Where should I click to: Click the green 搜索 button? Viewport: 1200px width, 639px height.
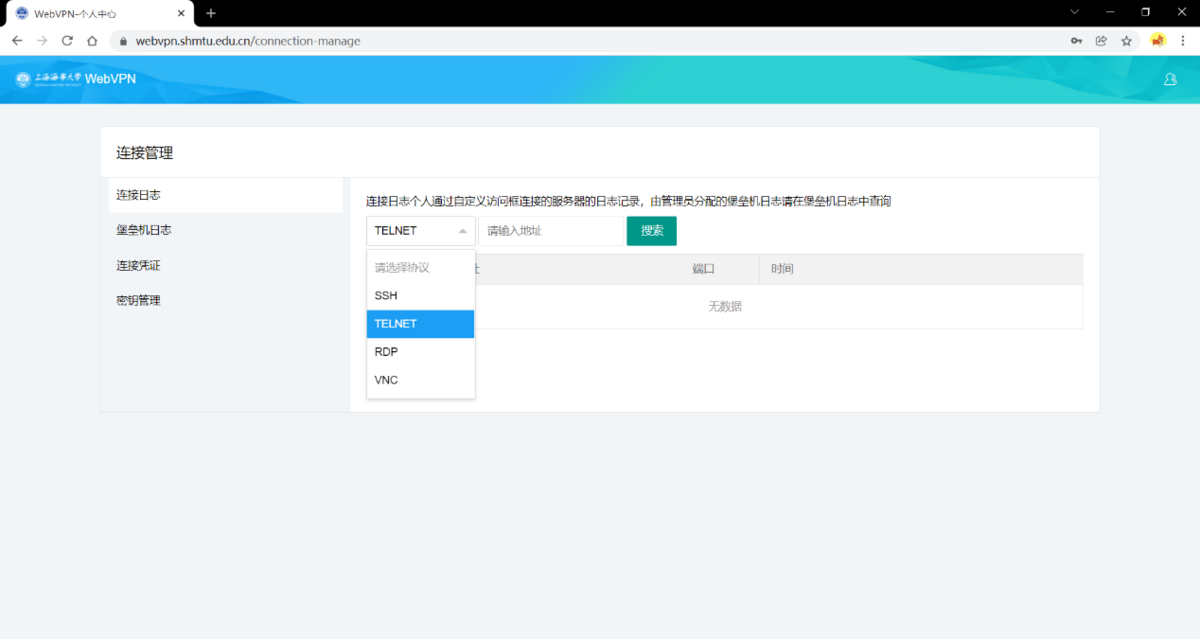[651, 231]
